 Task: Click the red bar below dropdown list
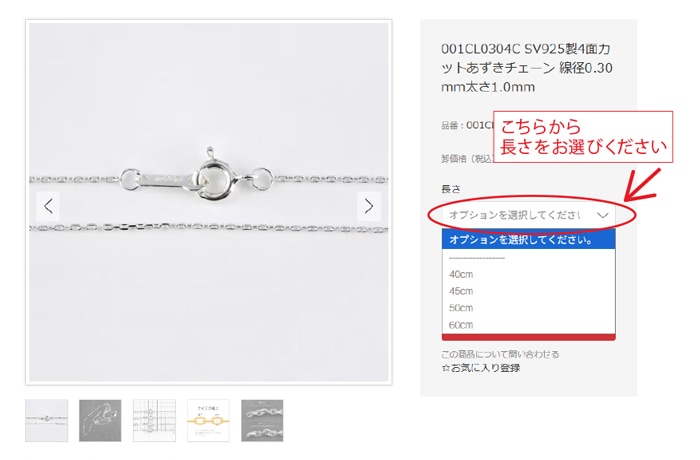point(529,337)
